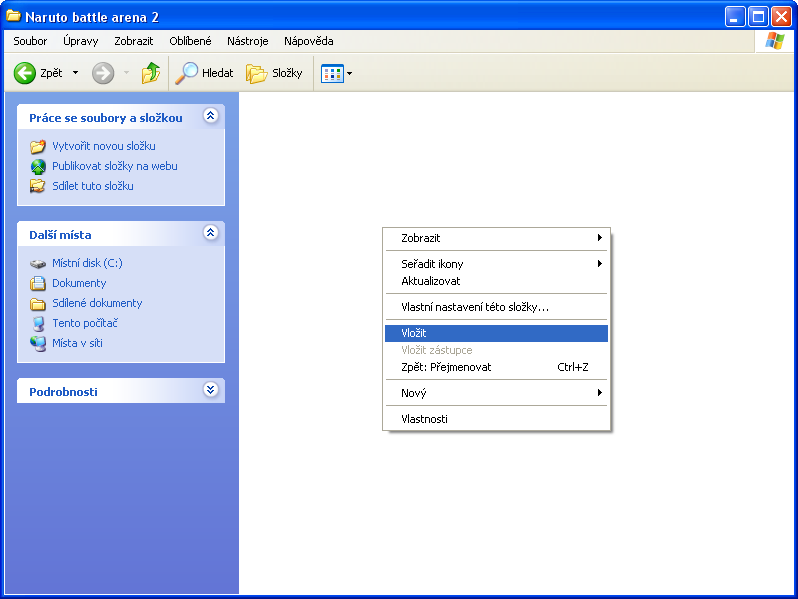Choose Vlastnosti in context menu
The image size is (798, 599).
point(497,419)
